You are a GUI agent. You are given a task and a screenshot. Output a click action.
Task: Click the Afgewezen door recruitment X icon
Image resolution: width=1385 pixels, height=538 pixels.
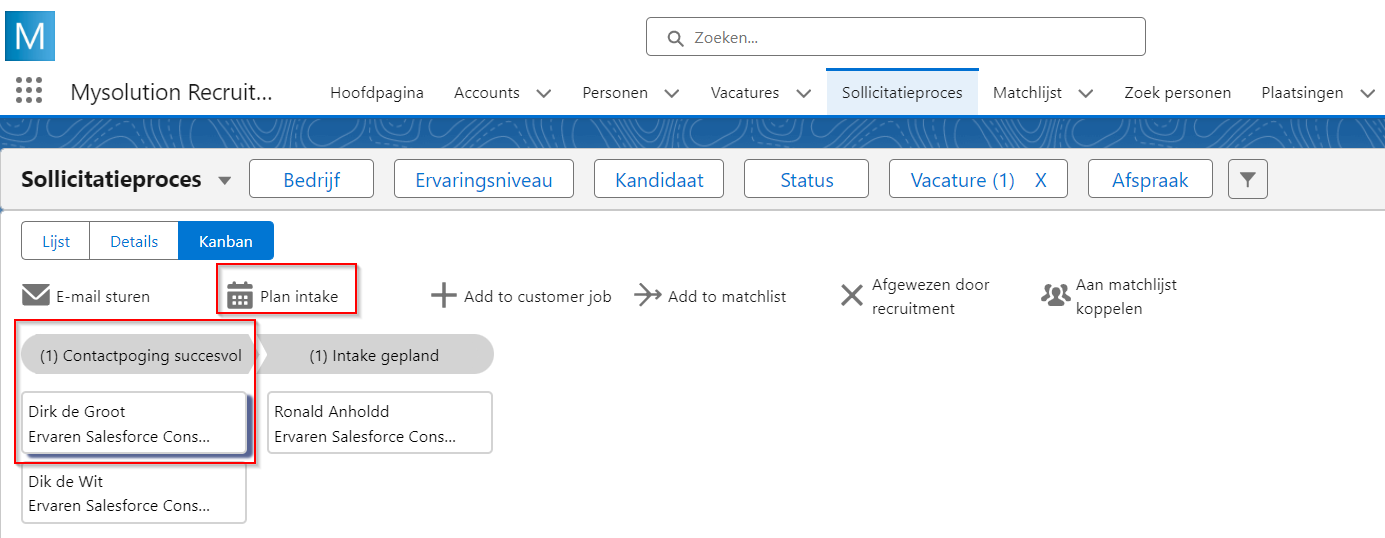851,296
